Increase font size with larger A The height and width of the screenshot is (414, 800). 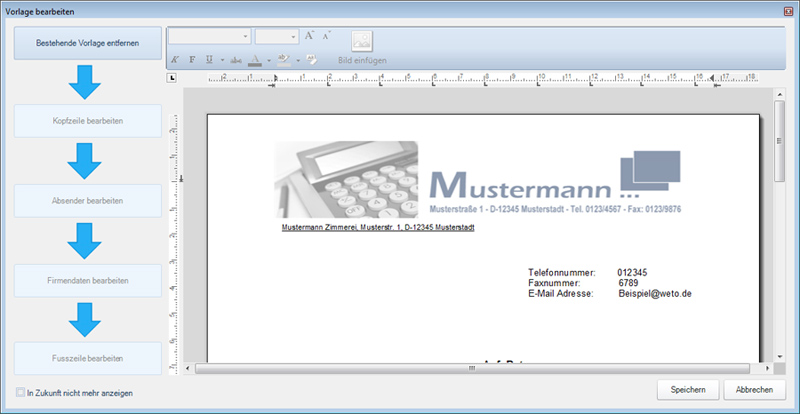pyautogui.click(x=310, y=36)
